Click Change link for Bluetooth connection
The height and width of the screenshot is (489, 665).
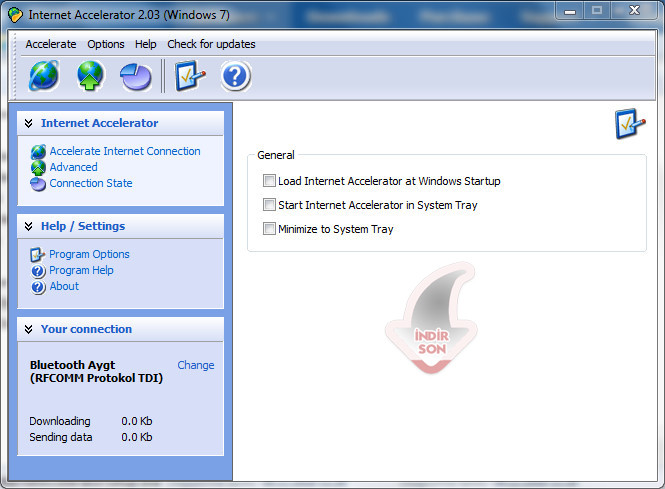tap(196, 365)
